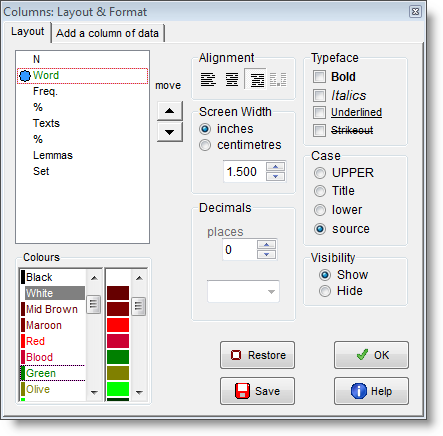Pick the olive colour swatch
The width and height of the screenshot is (443, 436).
coord(118,373)
